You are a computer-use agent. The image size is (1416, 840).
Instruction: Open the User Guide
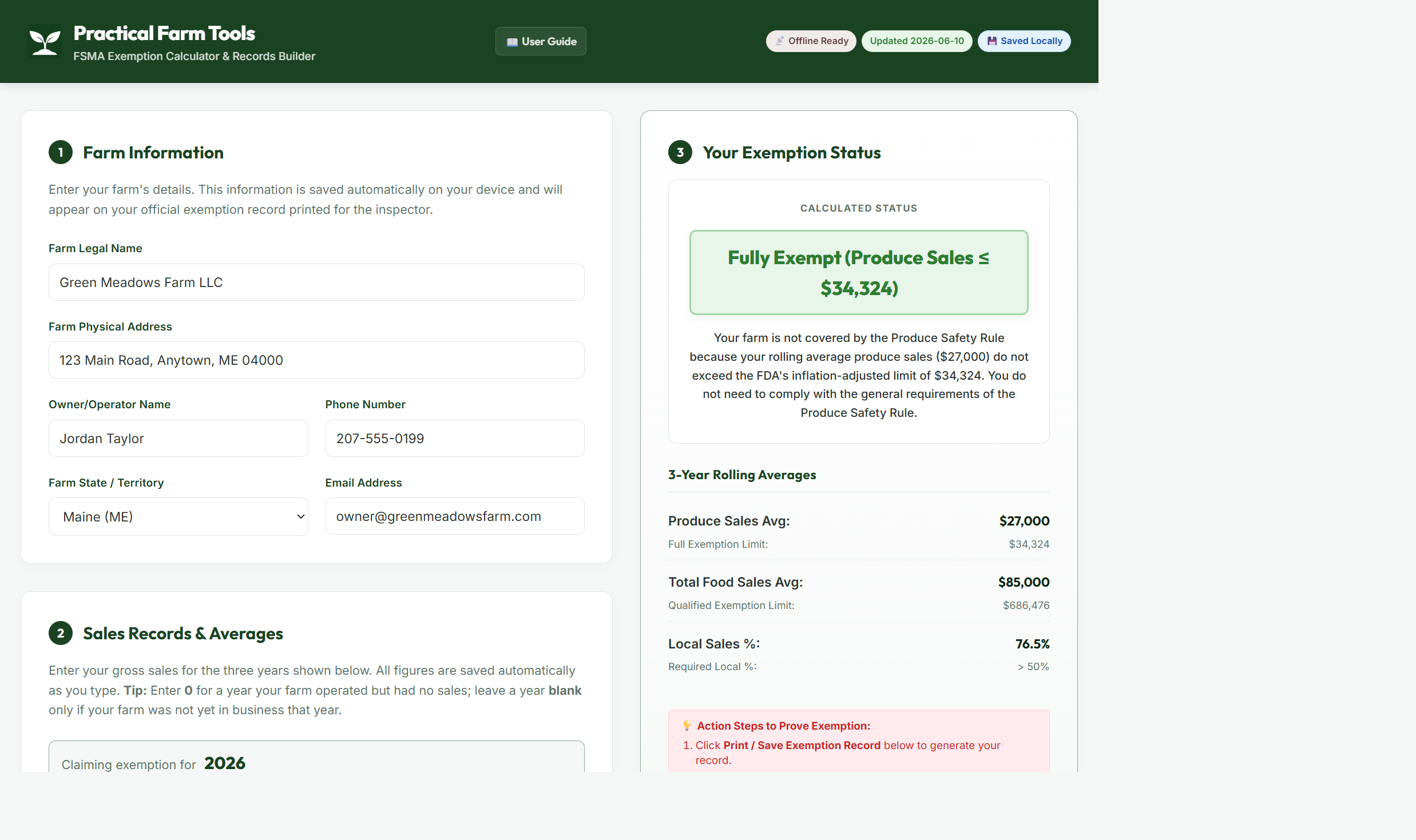click(541, 41)
